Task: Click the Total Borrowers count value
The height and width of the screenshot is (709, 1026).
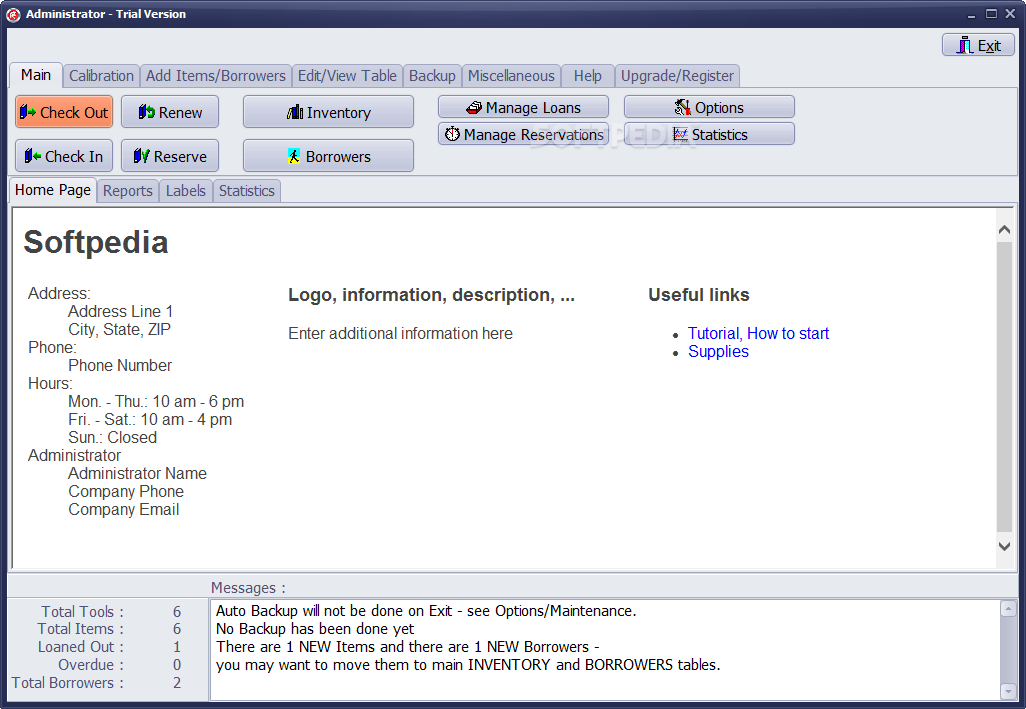Action: click(x=177, y=682)
